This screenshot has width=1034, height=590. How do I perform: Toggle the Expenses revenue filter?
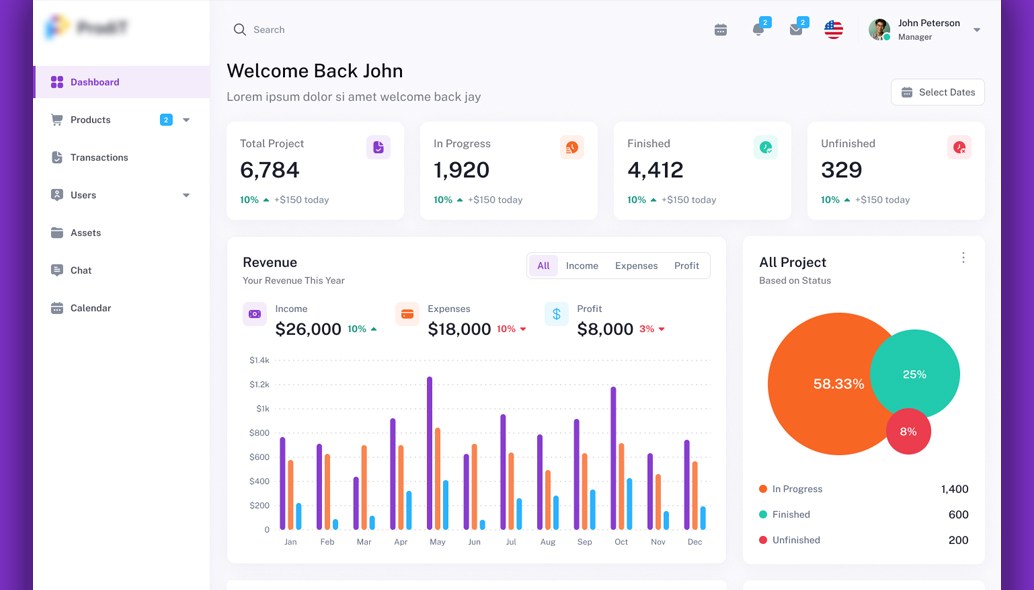636,266
